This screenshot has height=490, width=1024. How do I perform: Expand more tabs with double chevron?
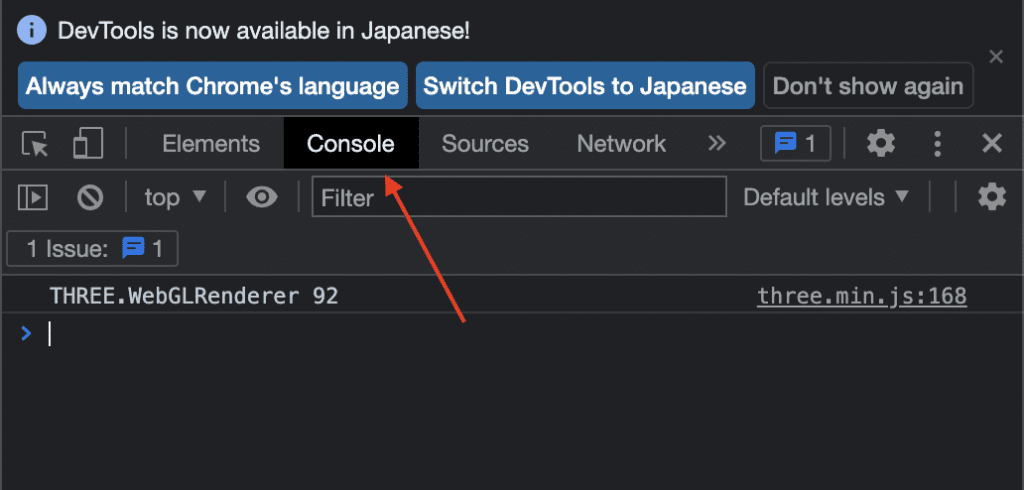[717, 143]
